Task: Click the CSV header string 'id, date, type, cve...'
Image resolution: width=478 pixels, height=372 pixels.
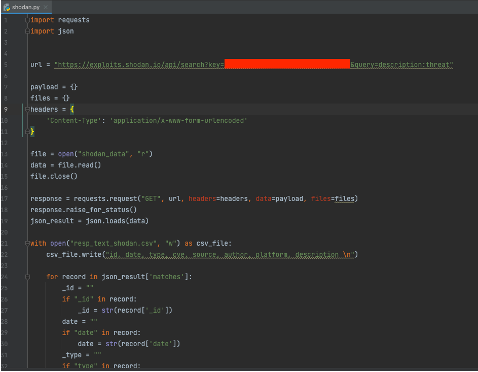Action: [230, 255]
